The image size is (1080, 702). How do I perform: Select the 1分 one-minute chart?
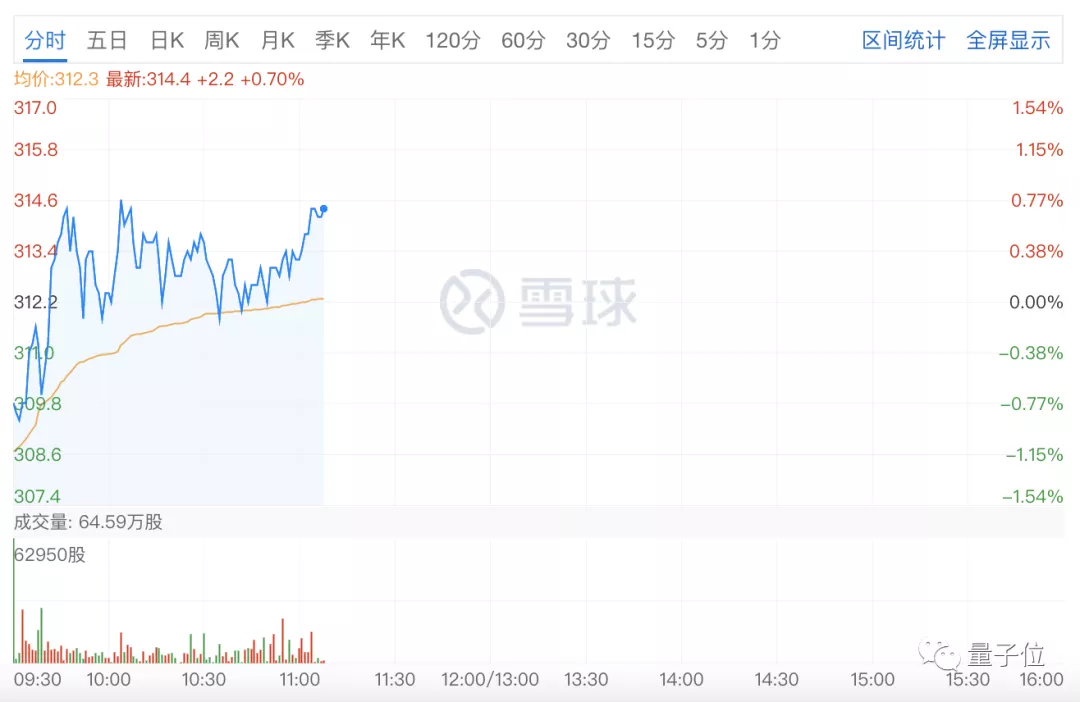click(762, 40)
